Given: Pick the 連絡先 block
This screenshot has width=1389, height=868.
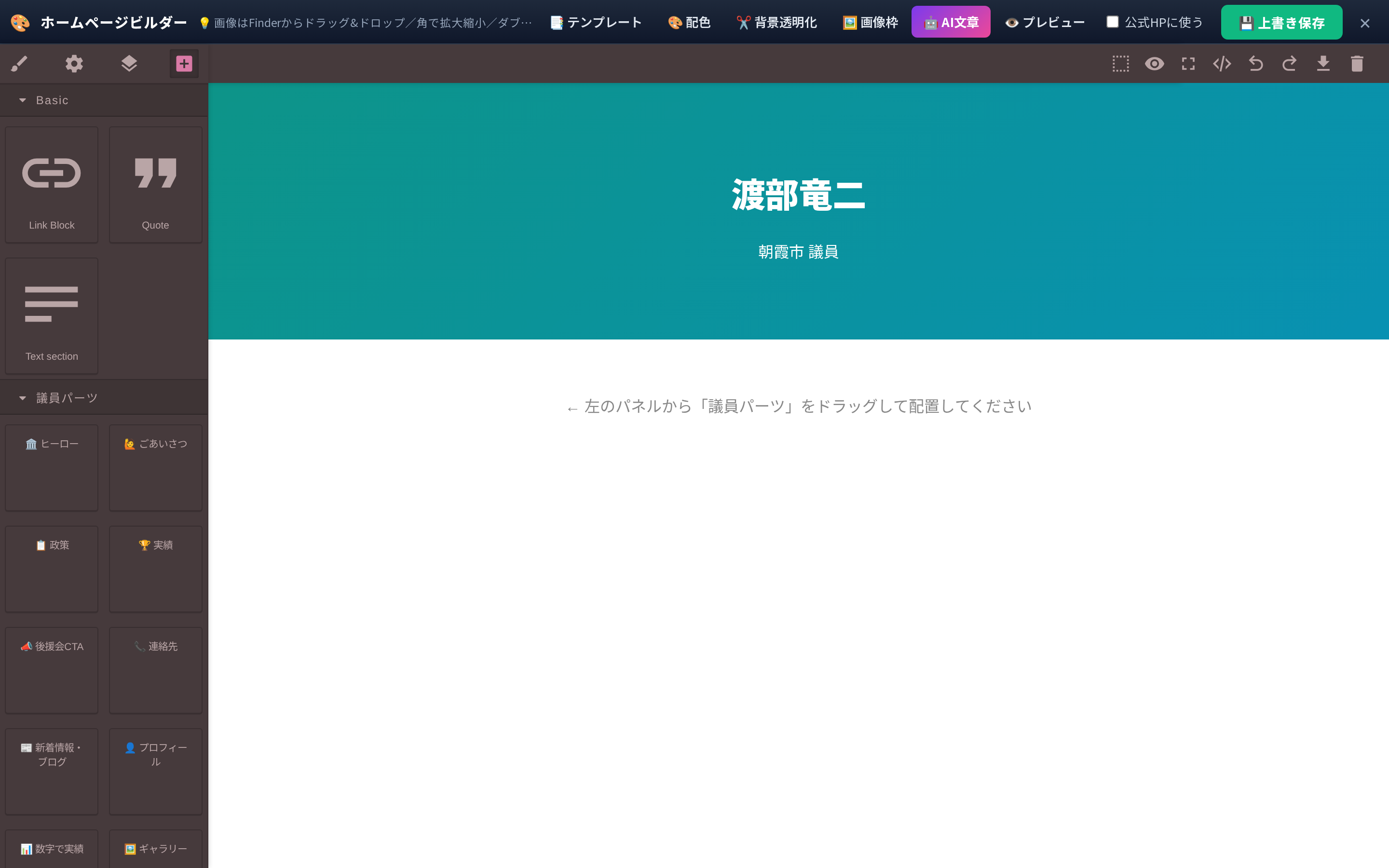Looking at the screenshot, I should [x=156, y=670].
